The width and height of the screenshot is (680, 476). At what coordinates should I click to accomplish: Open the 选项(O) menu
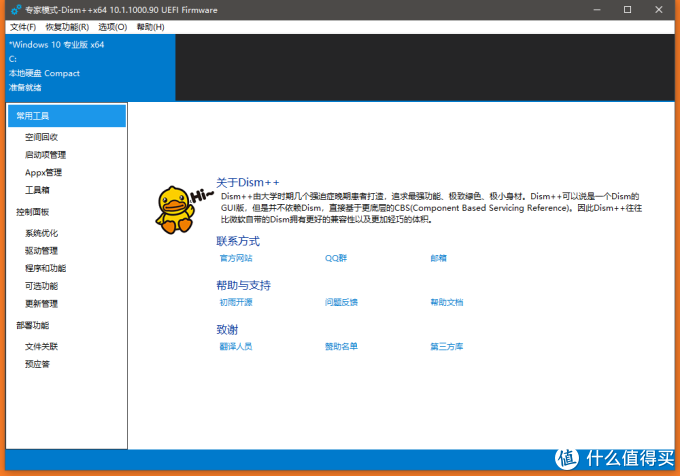click(113, 27)
